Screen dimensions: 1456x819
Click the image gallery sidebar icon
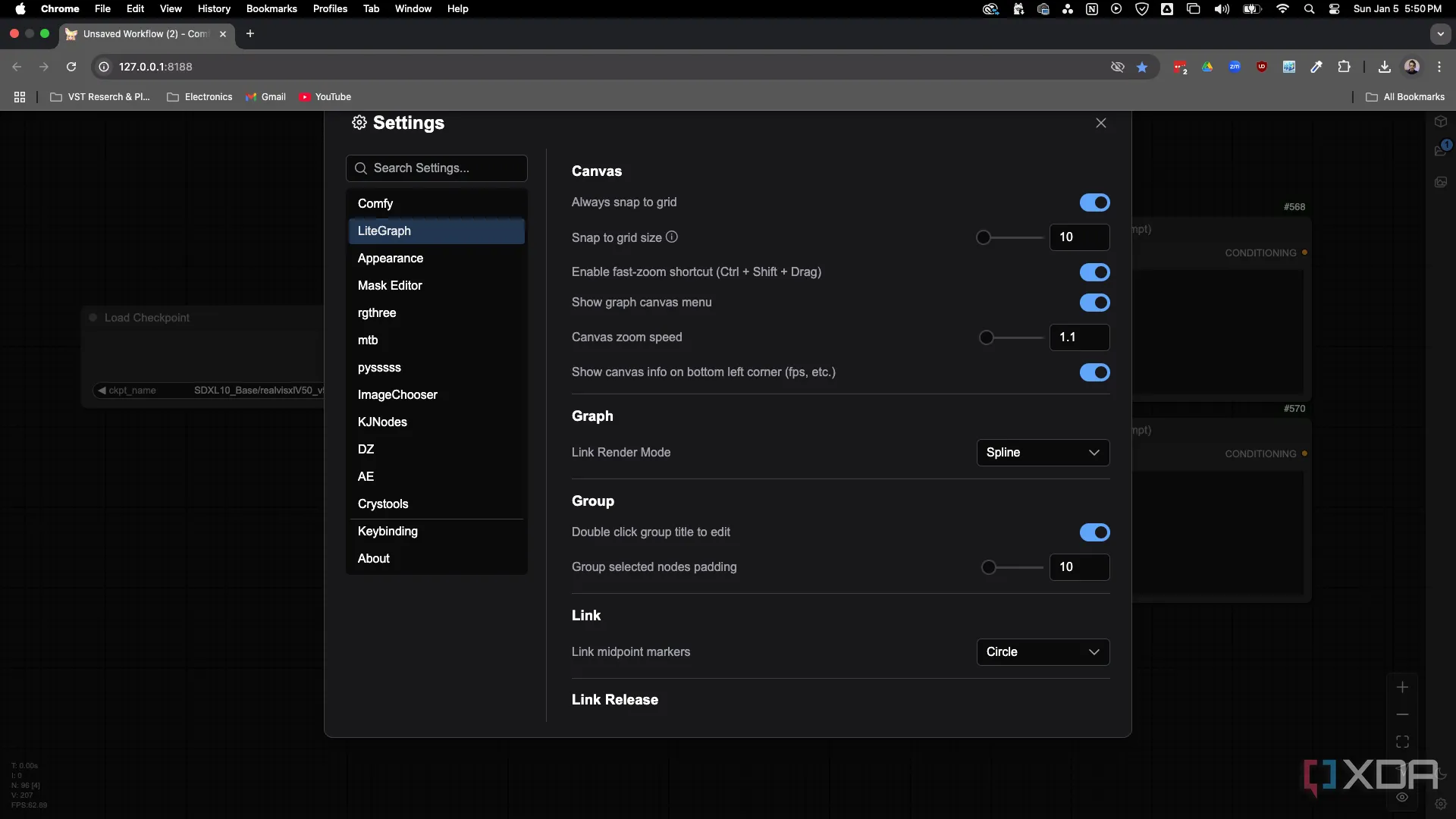(x=1441, y=182)
